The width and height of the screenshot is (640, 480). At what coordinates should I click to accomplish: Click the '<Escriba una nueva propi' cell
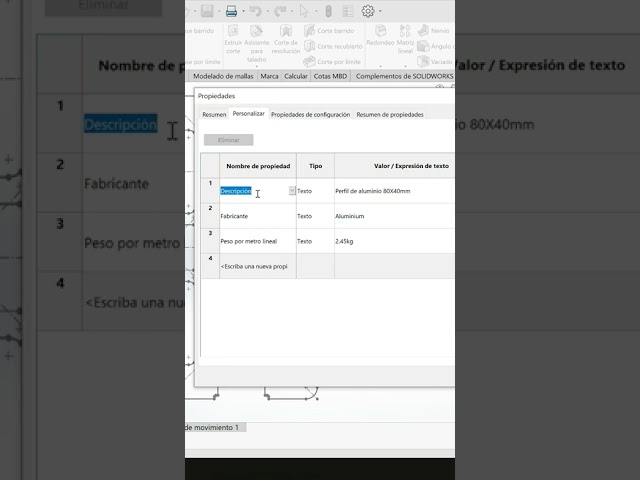258,266
